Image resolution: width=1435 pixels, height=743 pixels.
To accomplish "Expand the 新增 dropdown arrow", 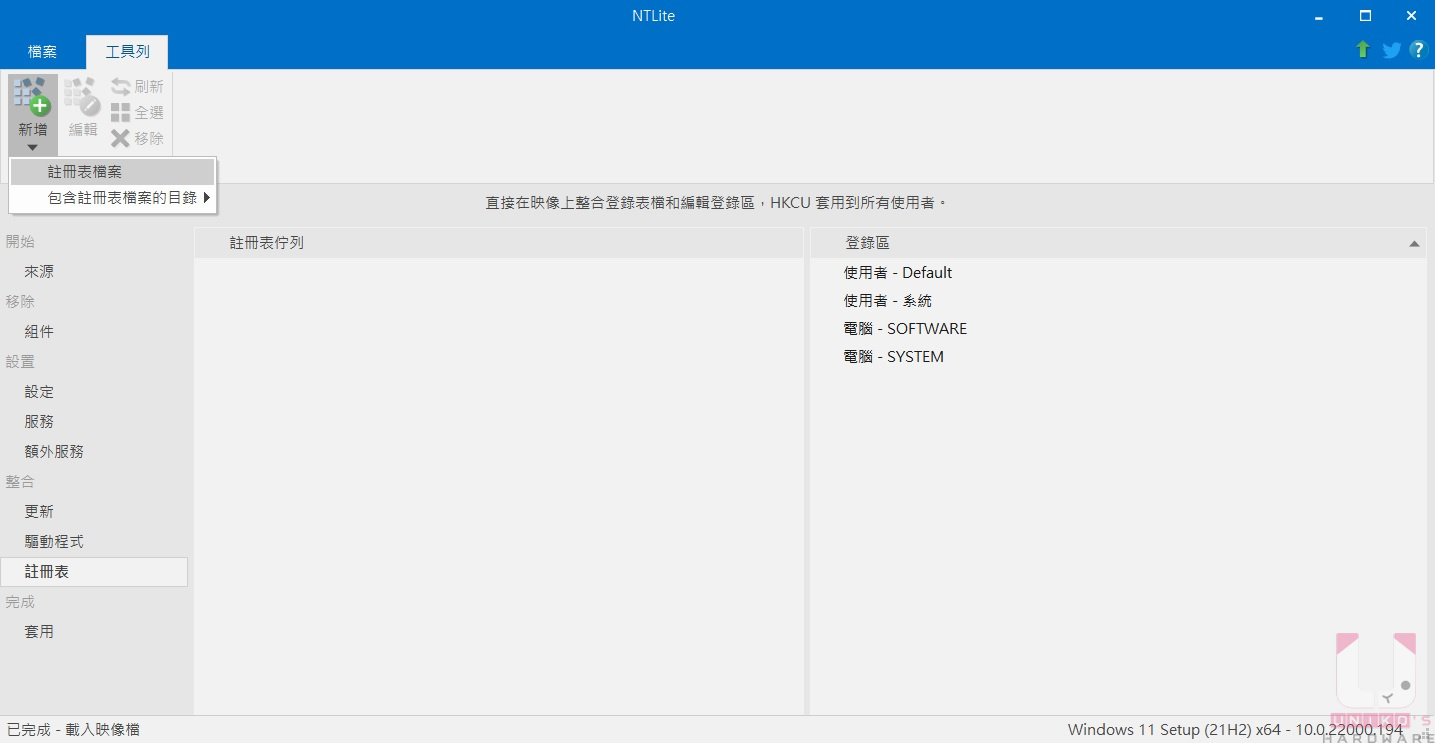I will click(32, 148).
